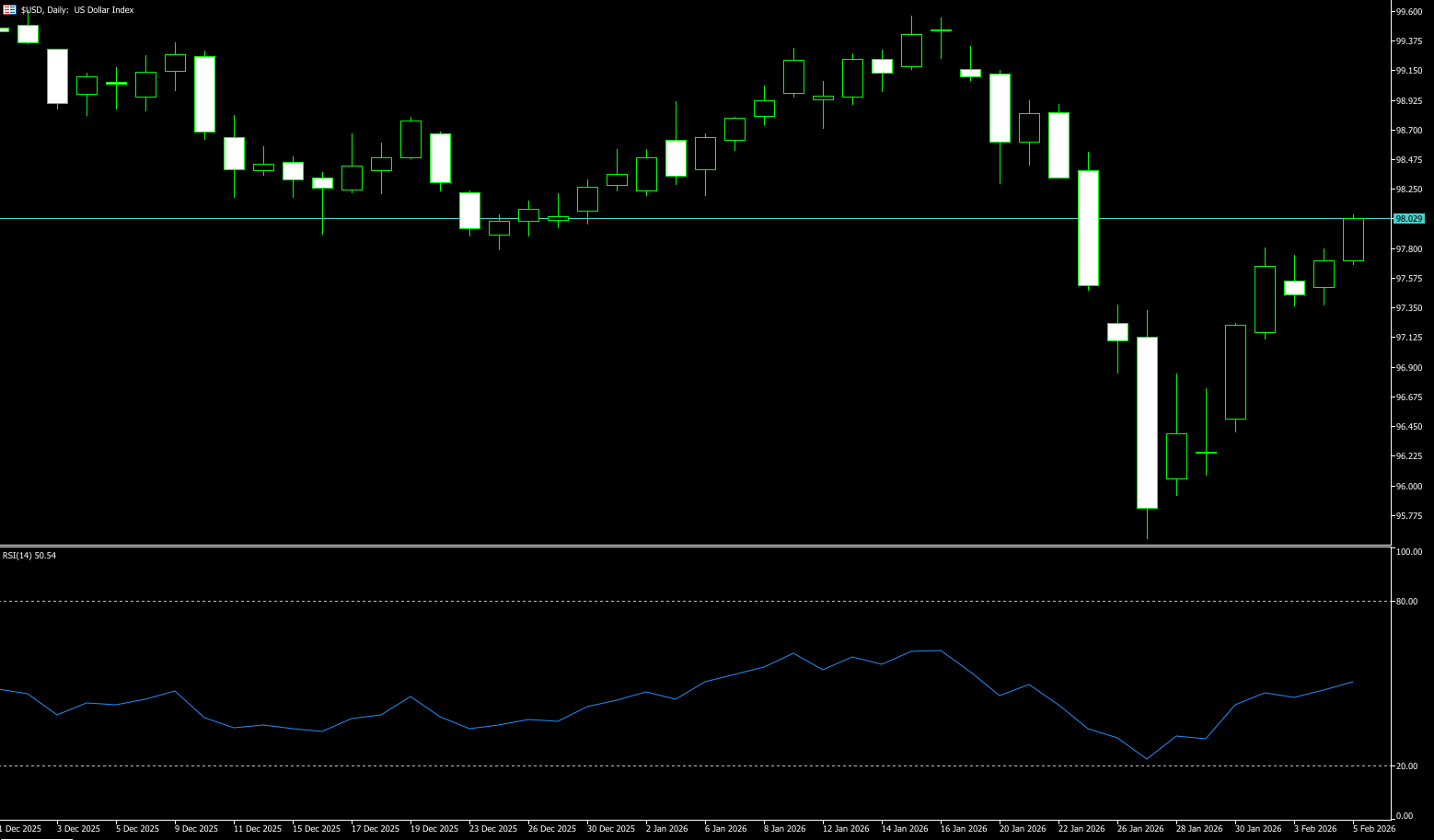
Task: Click the 99.600 label on the price axis
Action: click(1407, 12)
